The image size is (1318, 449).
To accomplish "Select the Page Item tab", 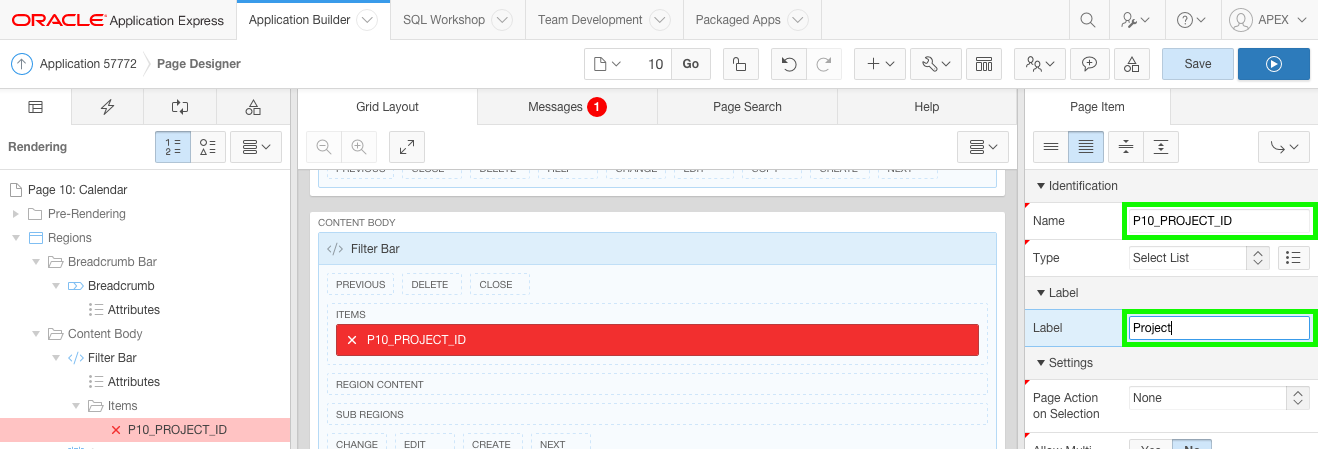I will (x=1097, y=107).
